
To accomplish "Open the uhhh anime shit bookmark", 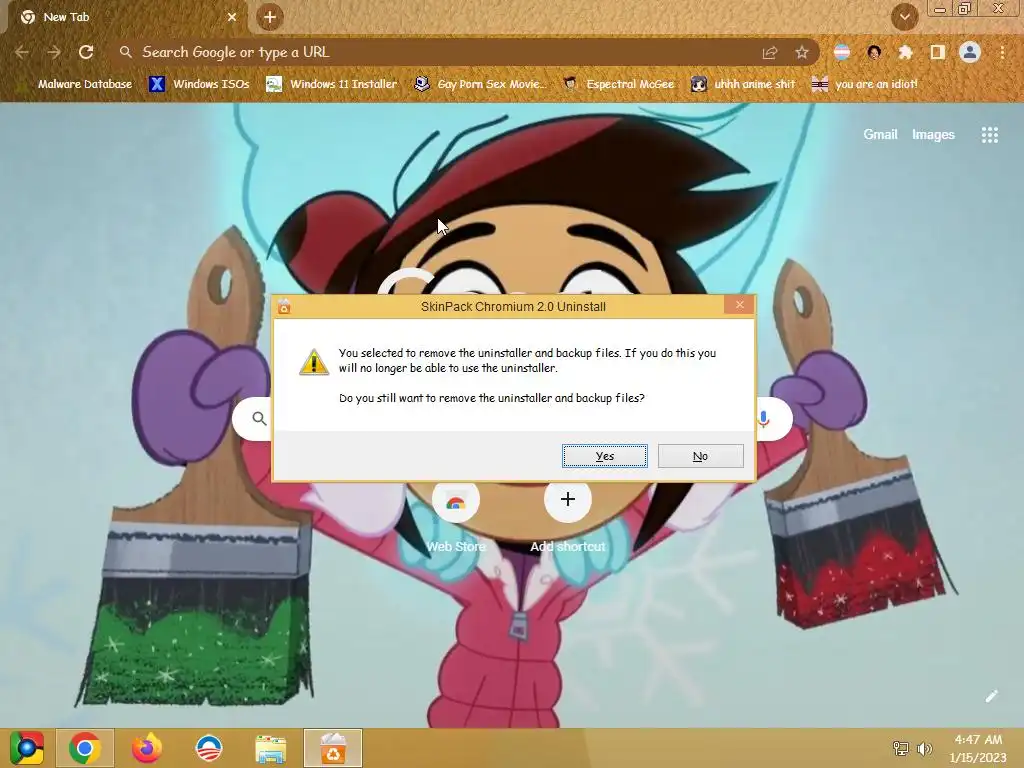I will click(743, 84).
